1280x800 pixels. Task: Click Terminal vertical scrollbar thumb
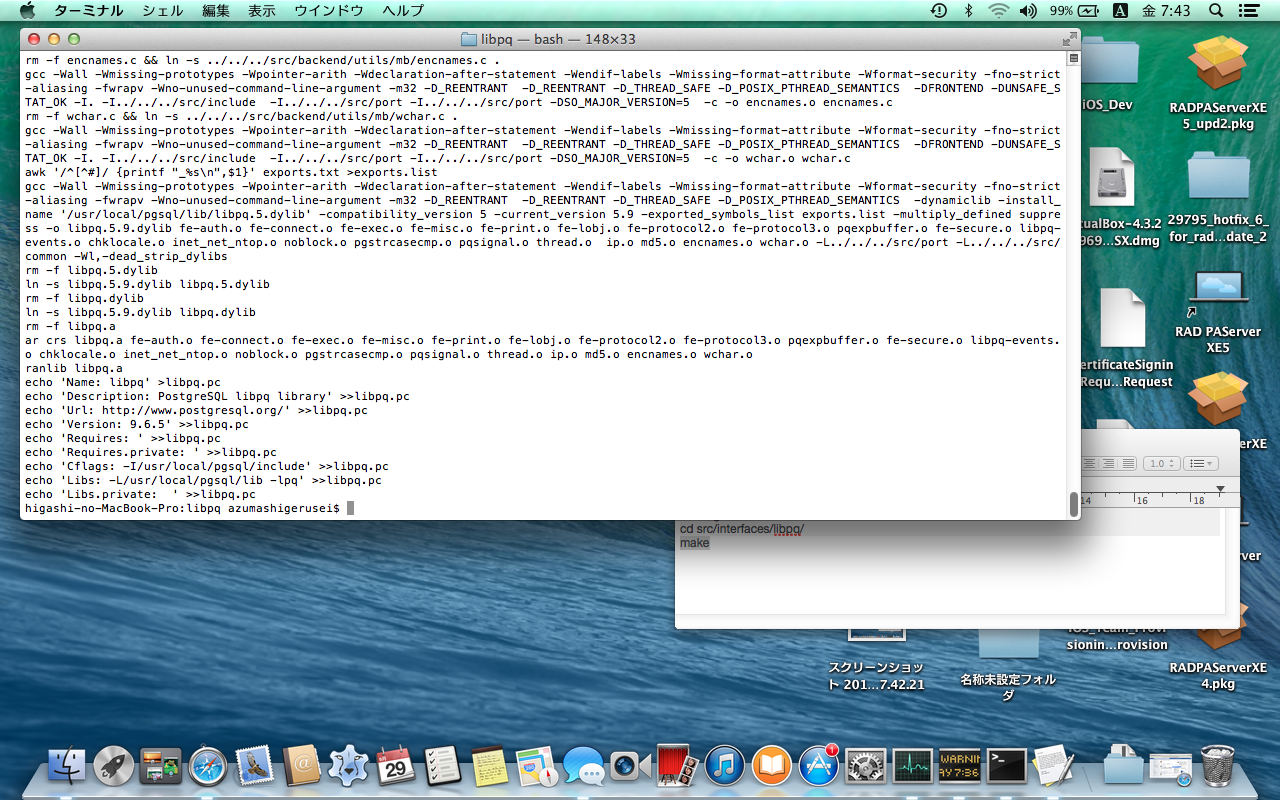click(1074, 504)
